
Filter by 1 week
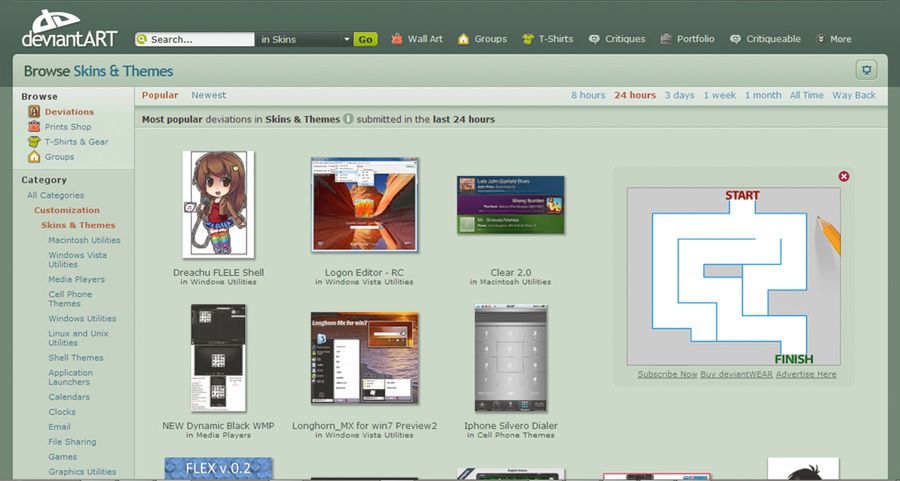click(720, 95)
